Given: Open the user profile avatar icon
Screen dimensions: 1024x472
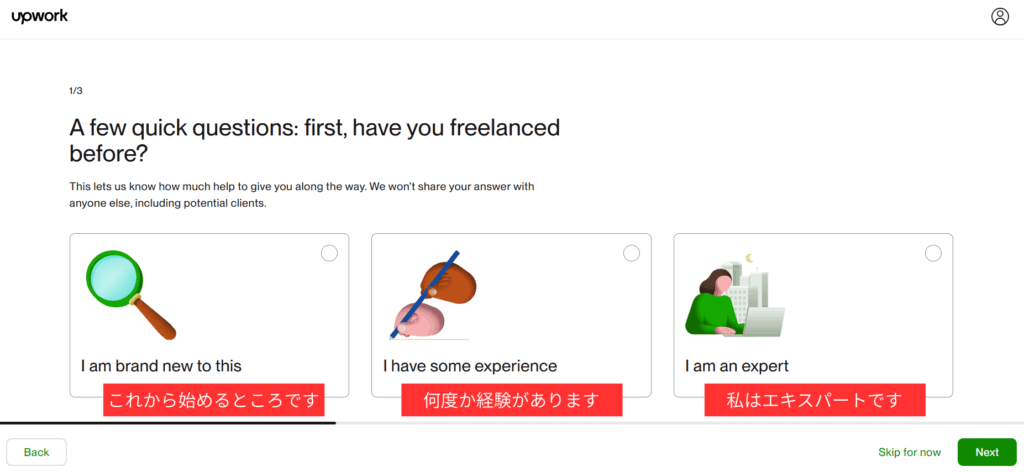Looking at the screenshot, I should point(1000,17).
